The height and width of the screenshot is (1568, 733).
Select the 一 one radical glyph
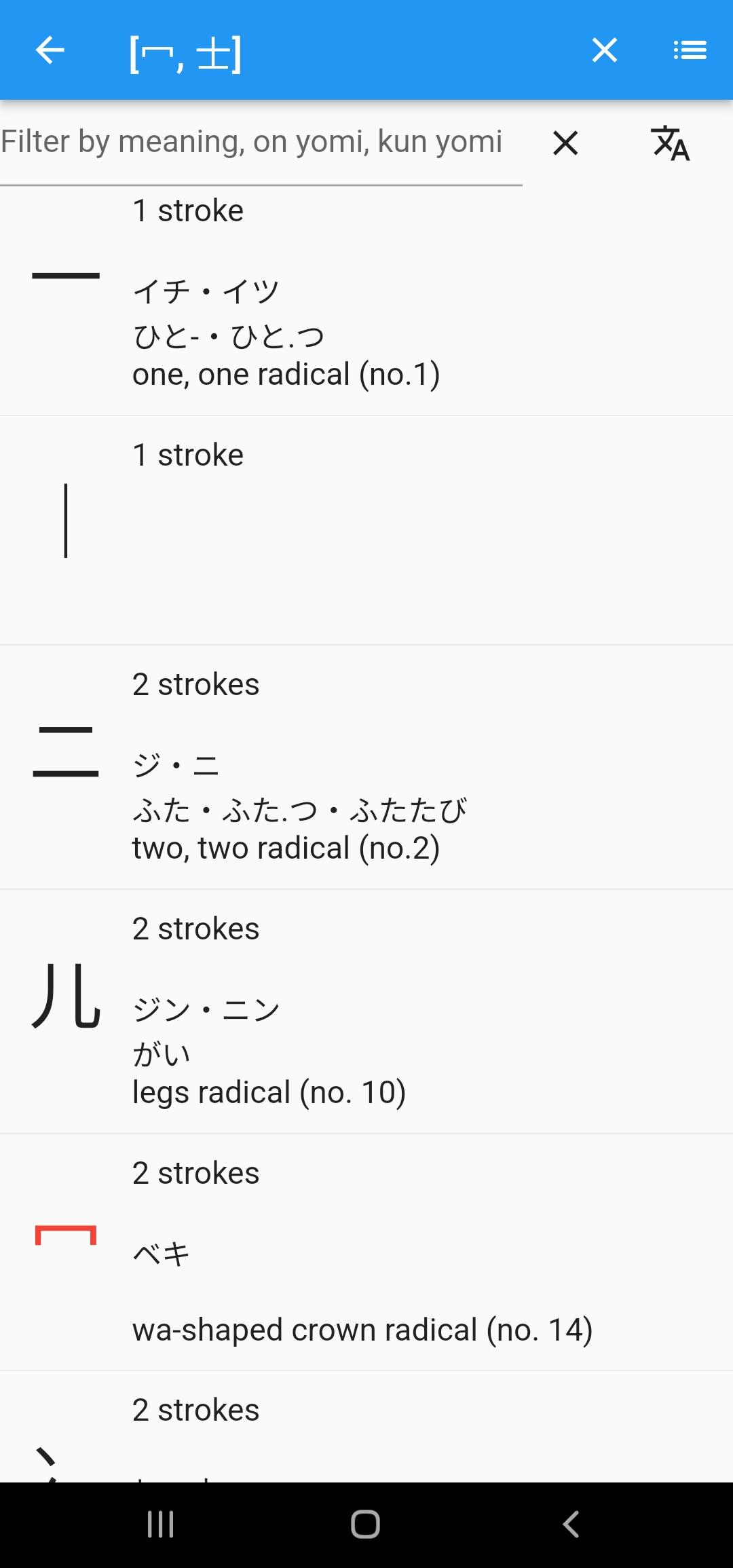[x=66, y=276]
